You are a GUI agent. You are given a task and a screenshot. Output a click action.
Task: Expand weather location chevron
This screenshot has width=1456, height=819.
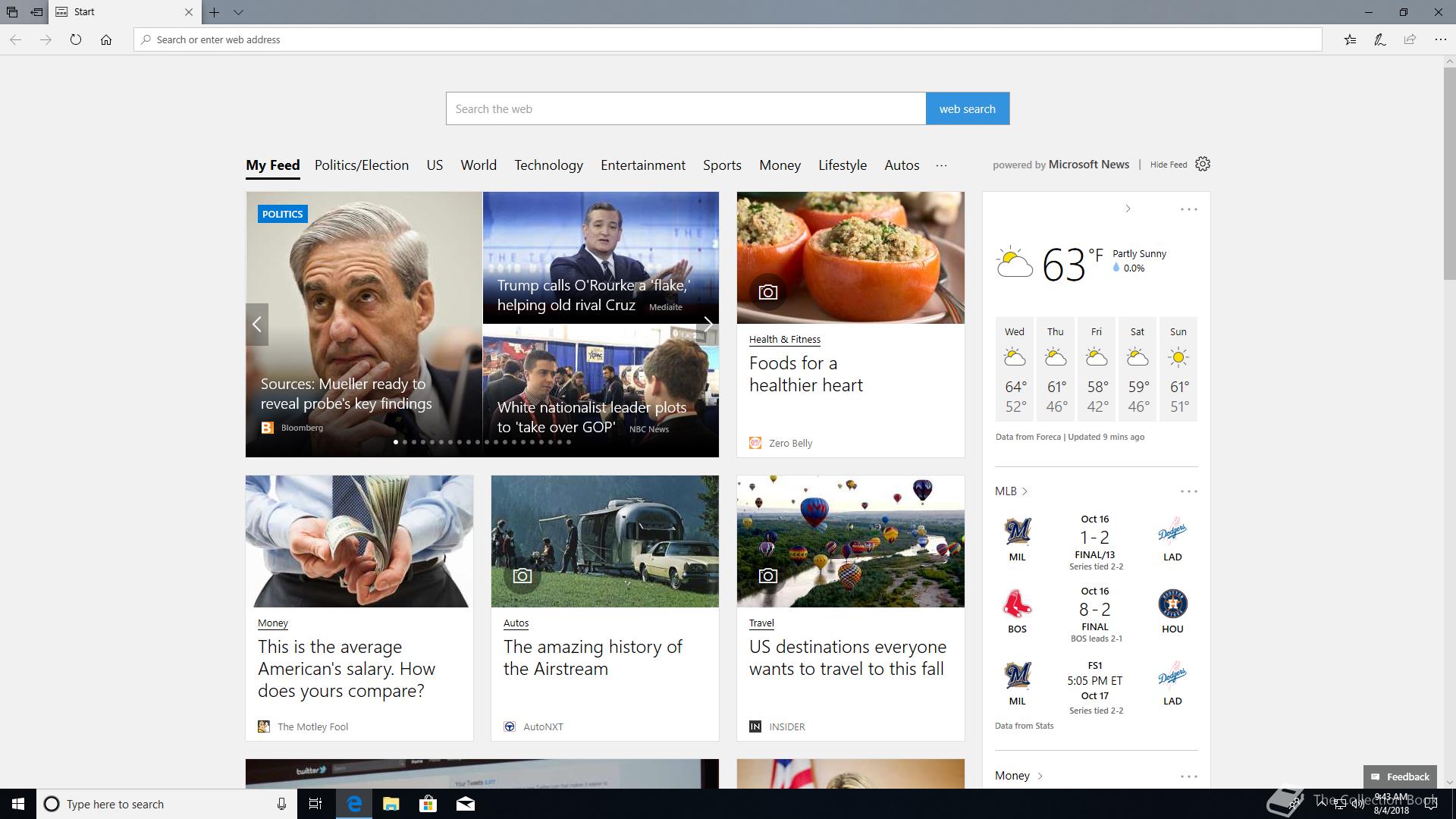(x=1128, y=209)
